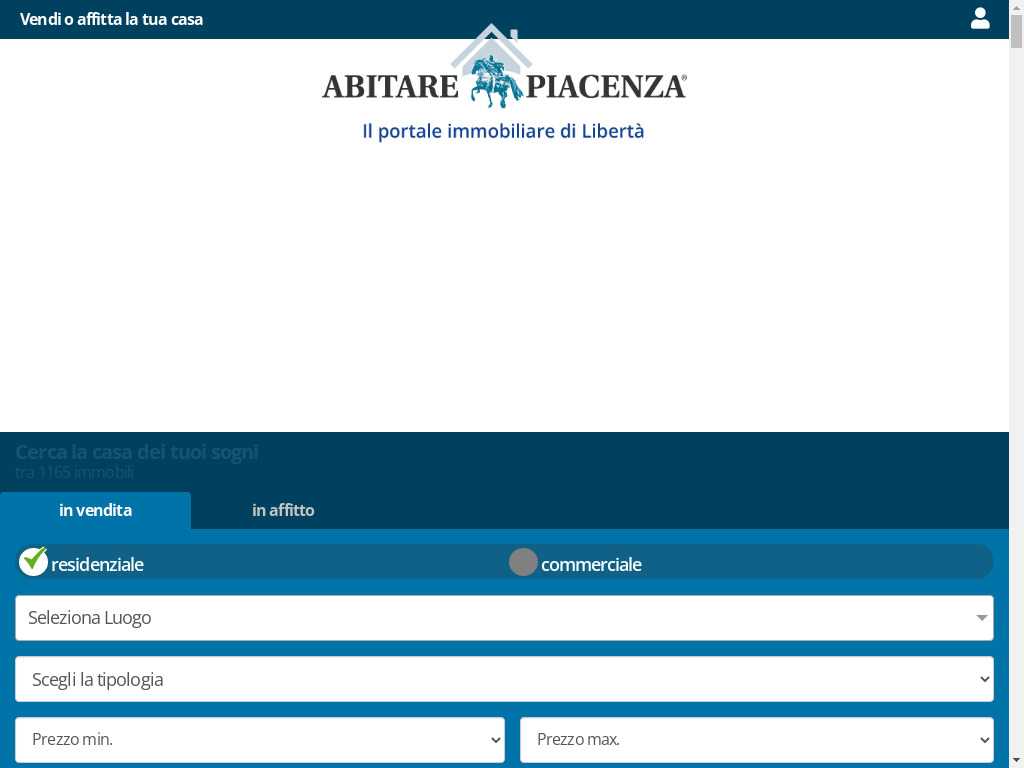This screenshot has width=1024, height=768.
Task: Switch to the 'in vendita' tab
Action: pos(95,510)
